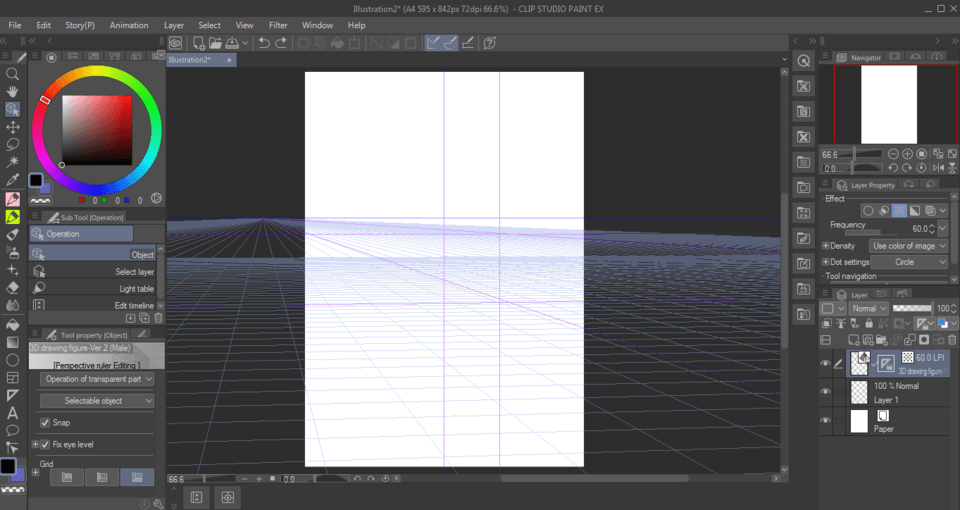The height and width of the screenshot is (510, 960).
Task: Click the Open folder icon
Action: click(215, 43)
